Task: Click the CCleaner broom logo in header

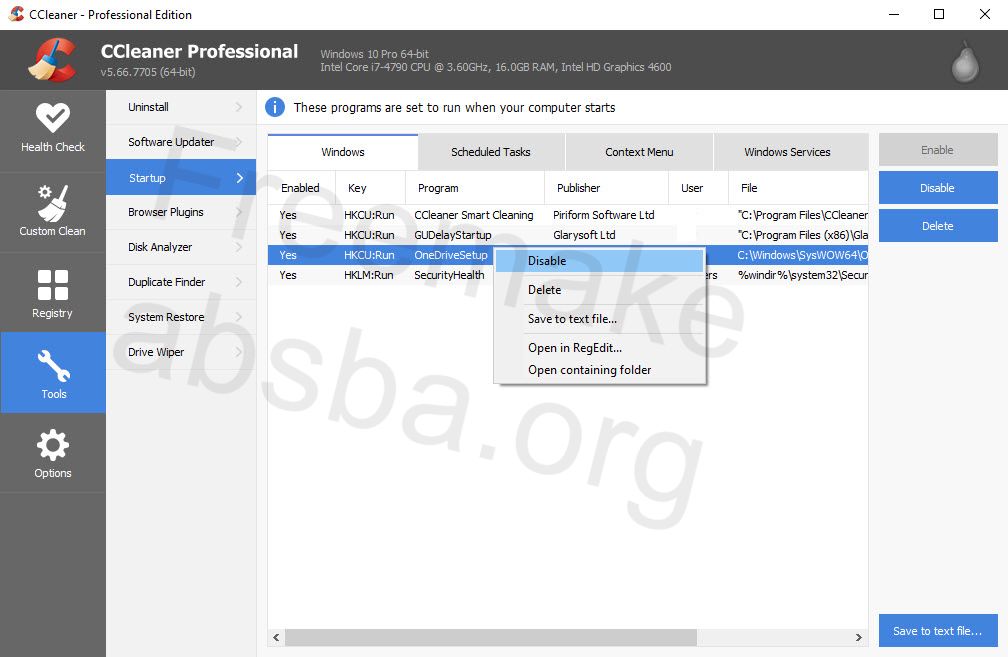Action: [x=51, y=60]
